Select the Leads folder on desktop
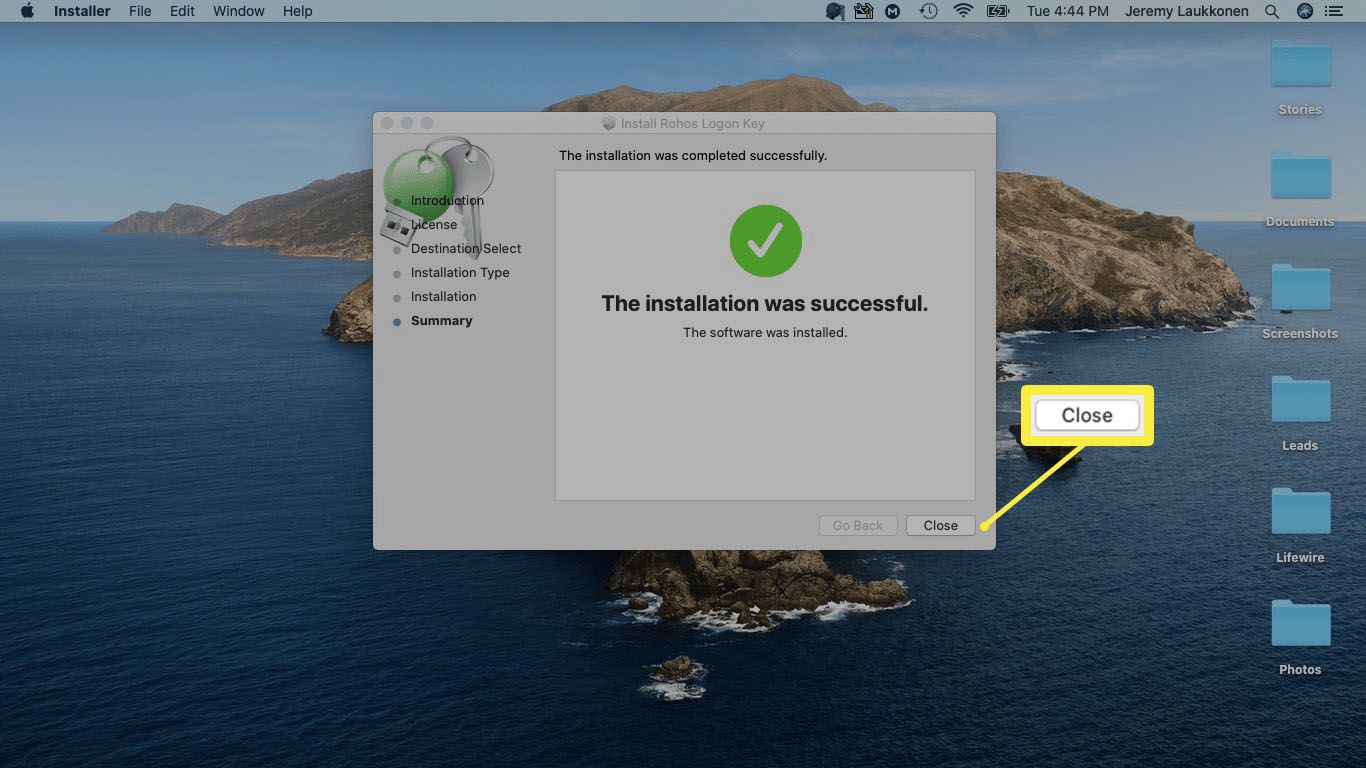 (x=1300, y=414)
